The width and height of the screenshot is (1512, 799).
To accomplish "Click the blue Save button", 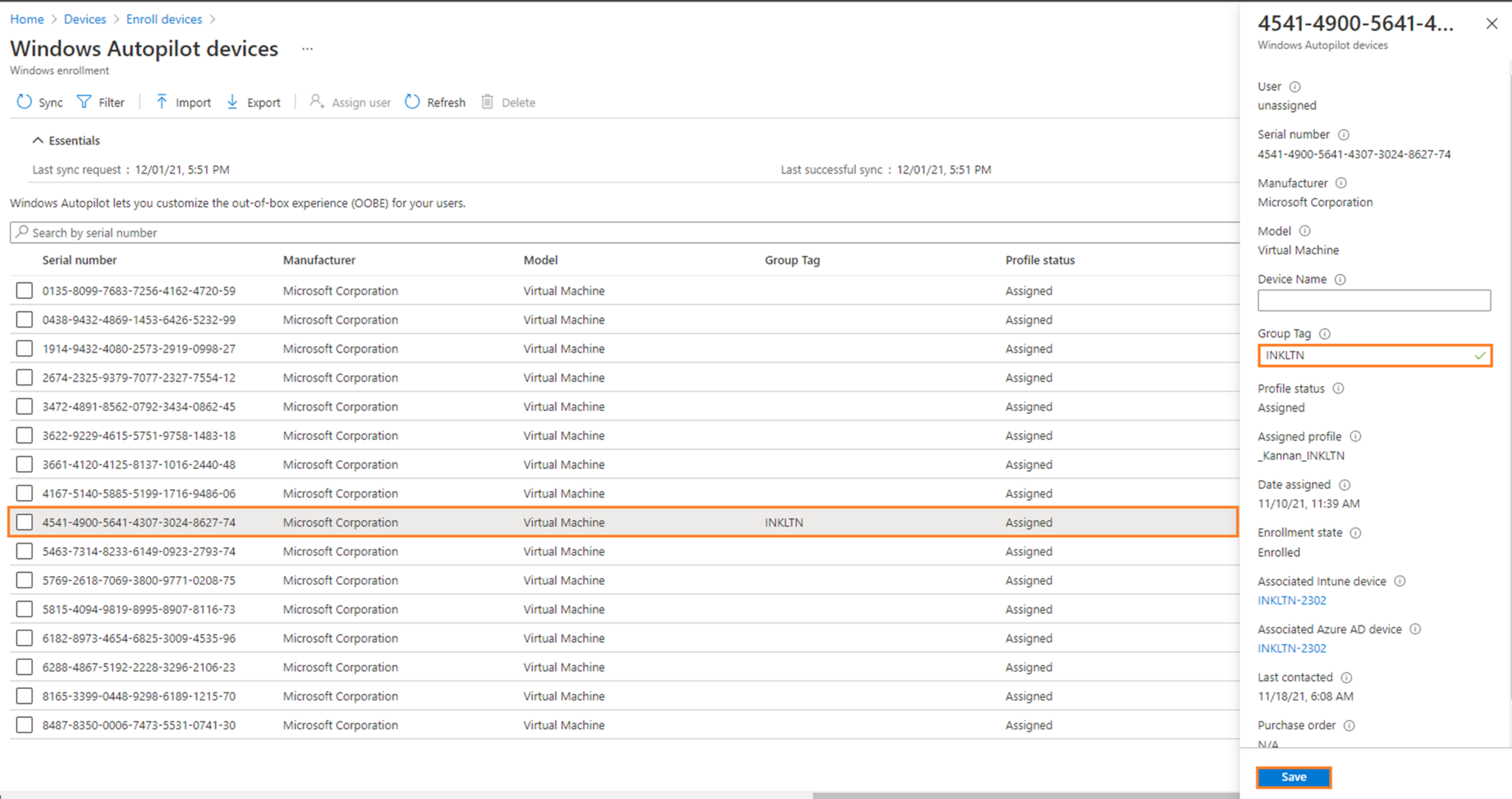I will (x=1293, y=777).
